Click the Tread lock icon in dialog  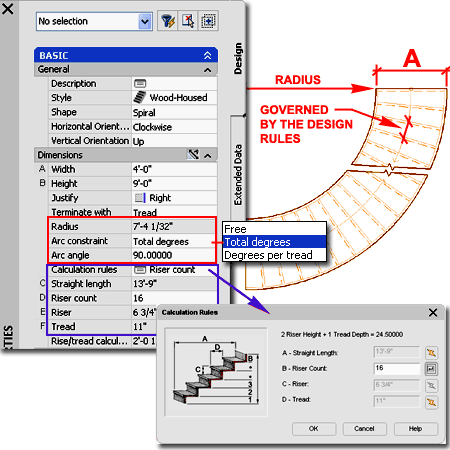click(x=431, y=402)
